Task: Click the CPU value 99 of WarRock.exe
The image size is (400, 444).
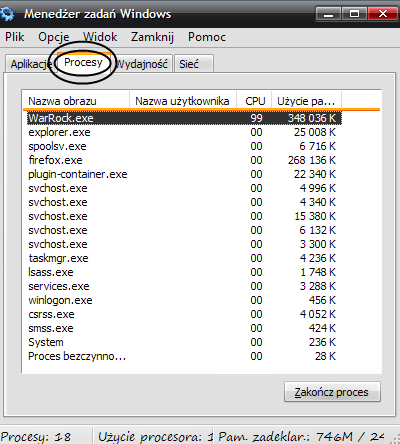Action: [256, 118]
